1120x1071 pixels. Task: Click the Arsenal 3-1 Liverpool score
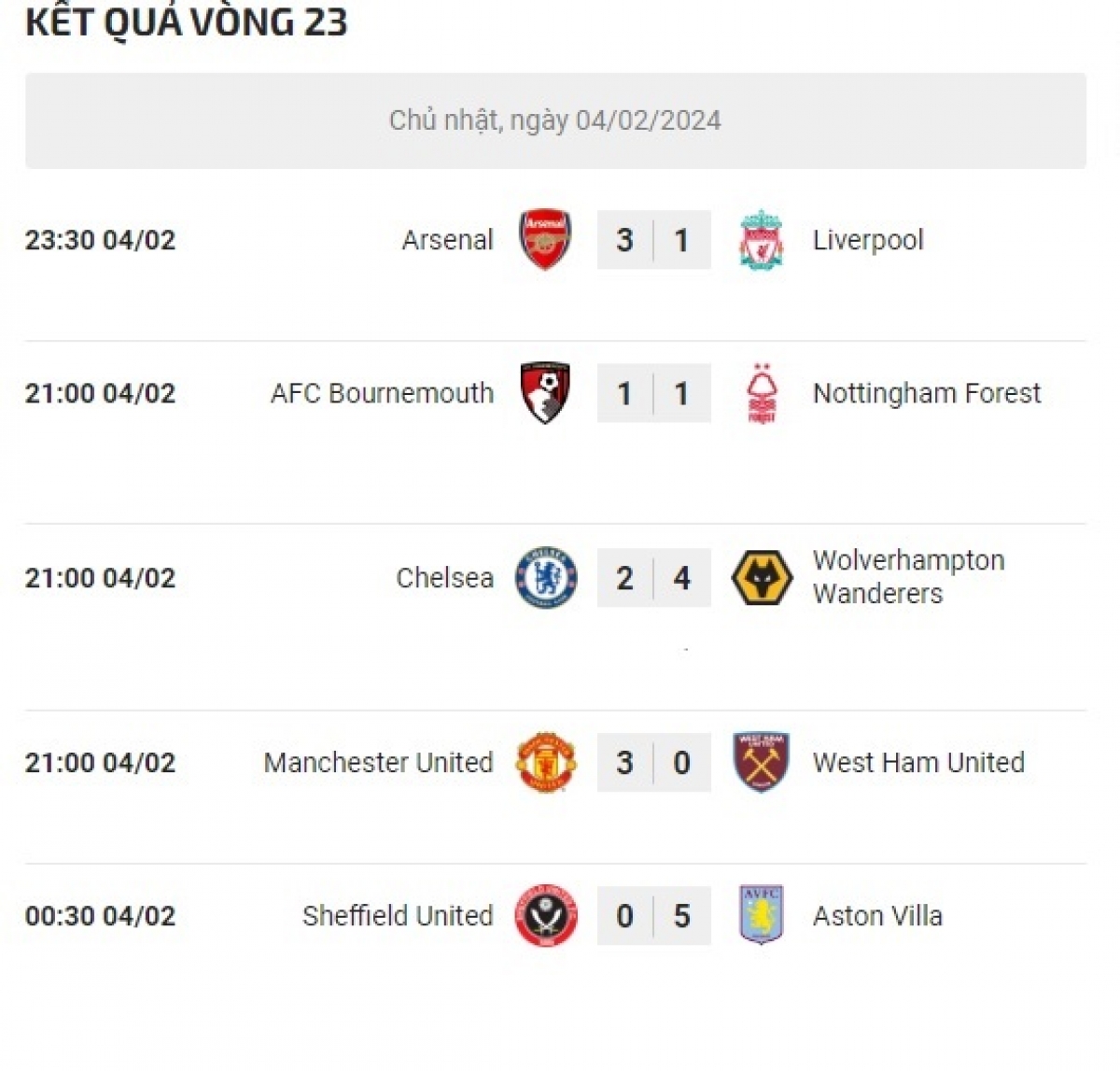click(653, 240)
